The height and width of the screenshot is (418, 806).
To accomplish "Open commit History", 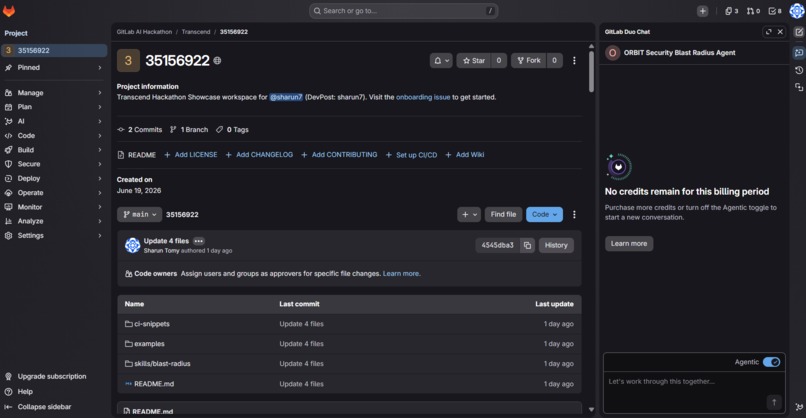I will 556,245.
